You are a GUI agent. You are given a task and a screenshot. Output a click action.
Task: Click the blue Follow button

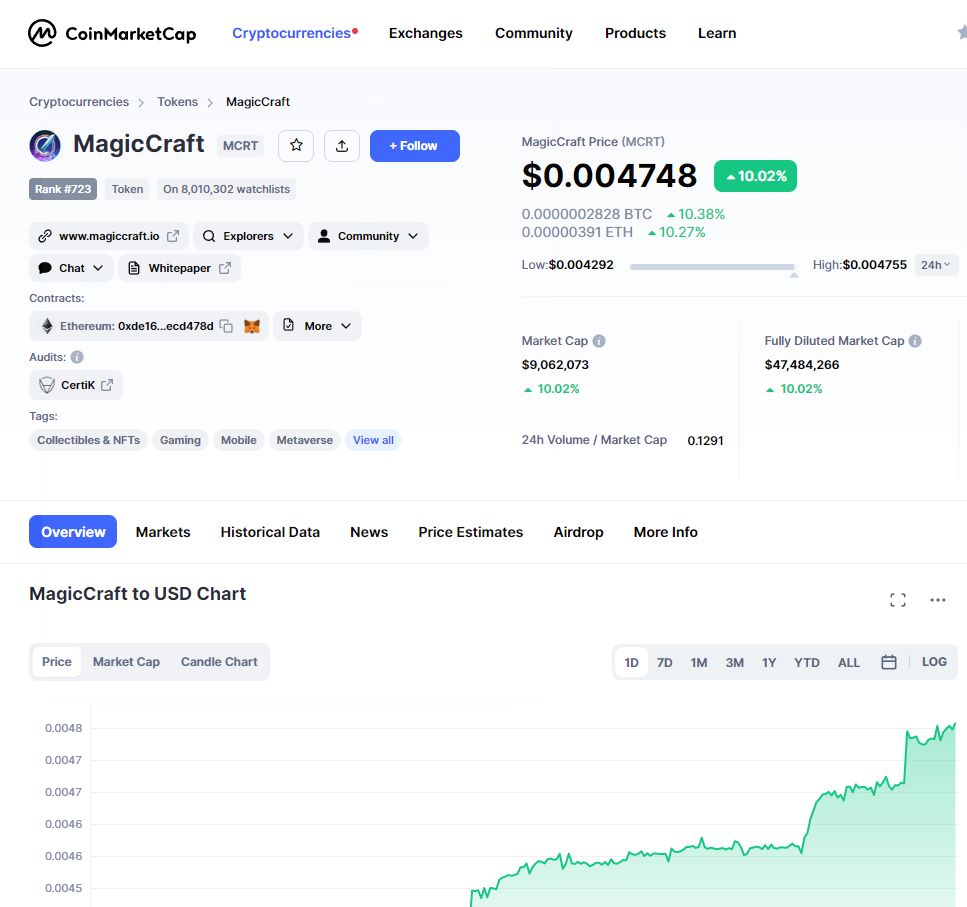coord(414,146)
